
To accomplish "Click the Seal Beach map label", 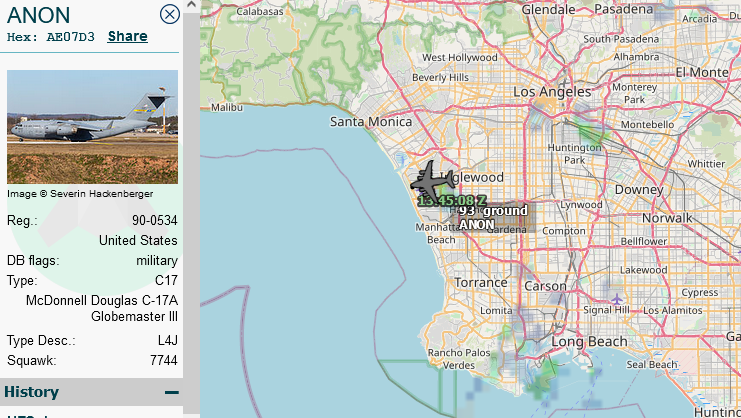I will coord(652,364).
